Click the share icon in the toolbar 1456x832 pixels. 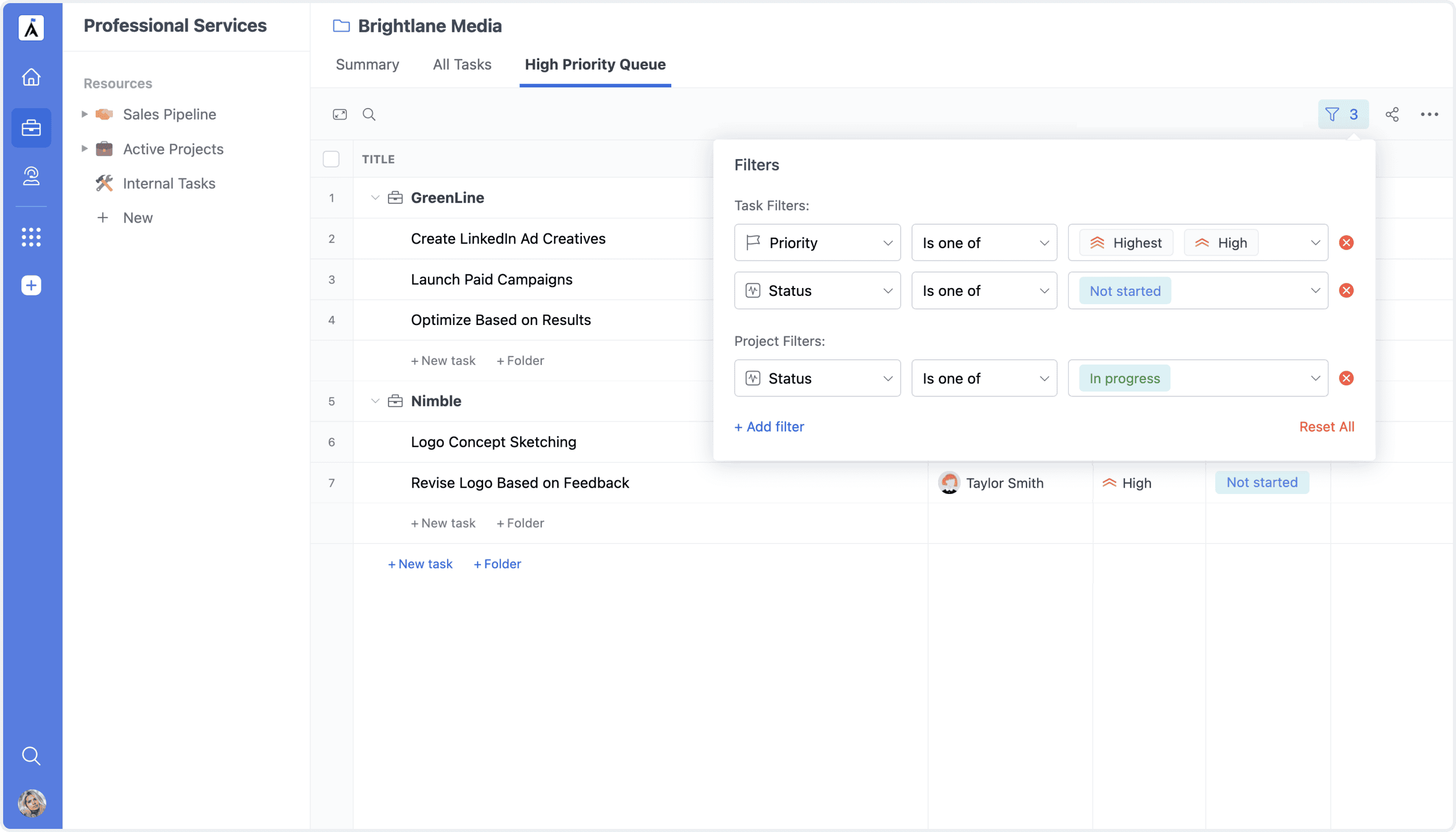pyautogui.click(x=1392, y=114)
